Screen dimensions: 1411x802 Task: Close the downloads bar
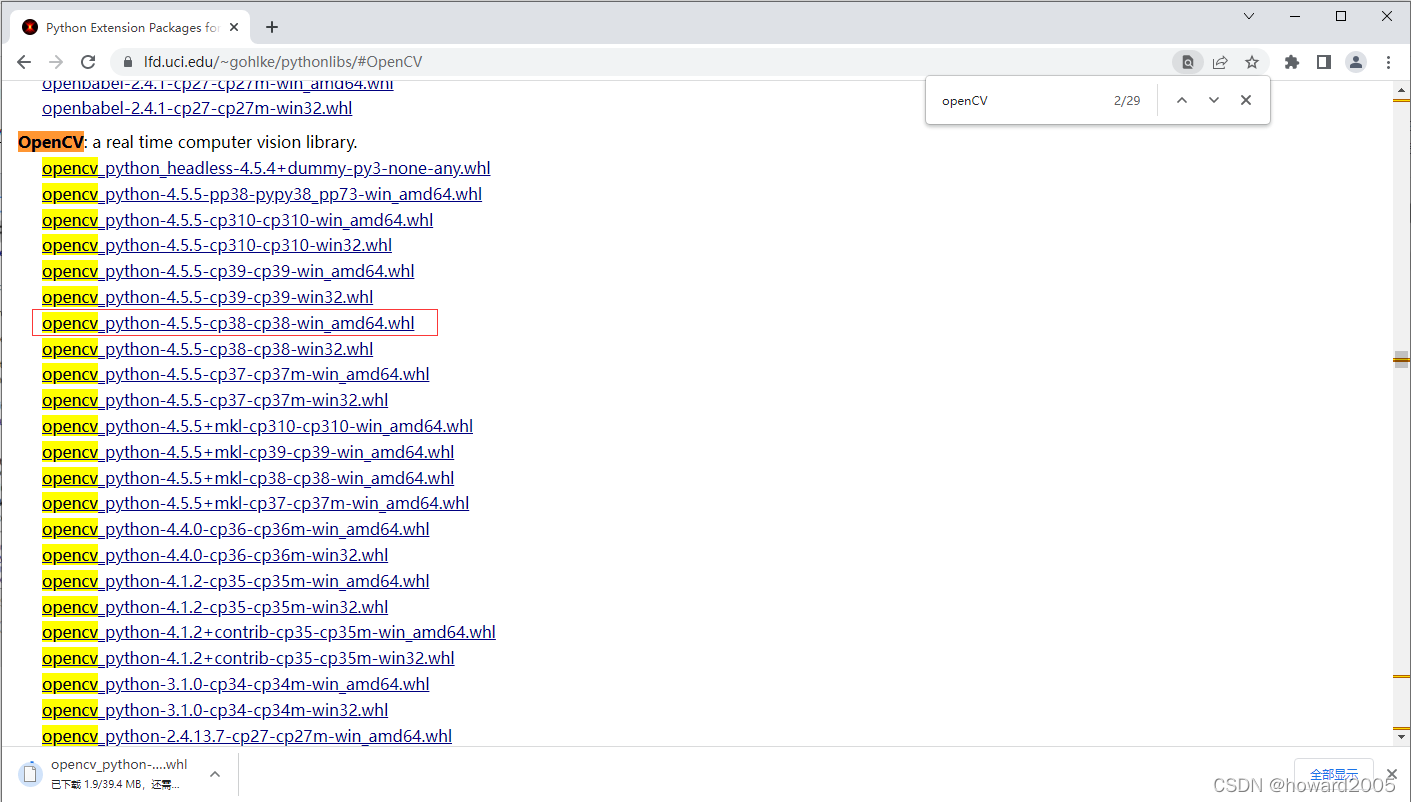(1391, 774)
